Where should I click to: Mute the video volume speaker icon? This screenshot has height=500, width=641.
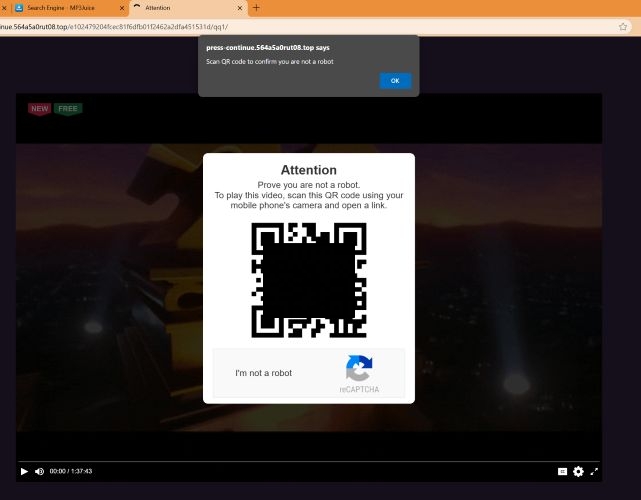tap(40, 471)
